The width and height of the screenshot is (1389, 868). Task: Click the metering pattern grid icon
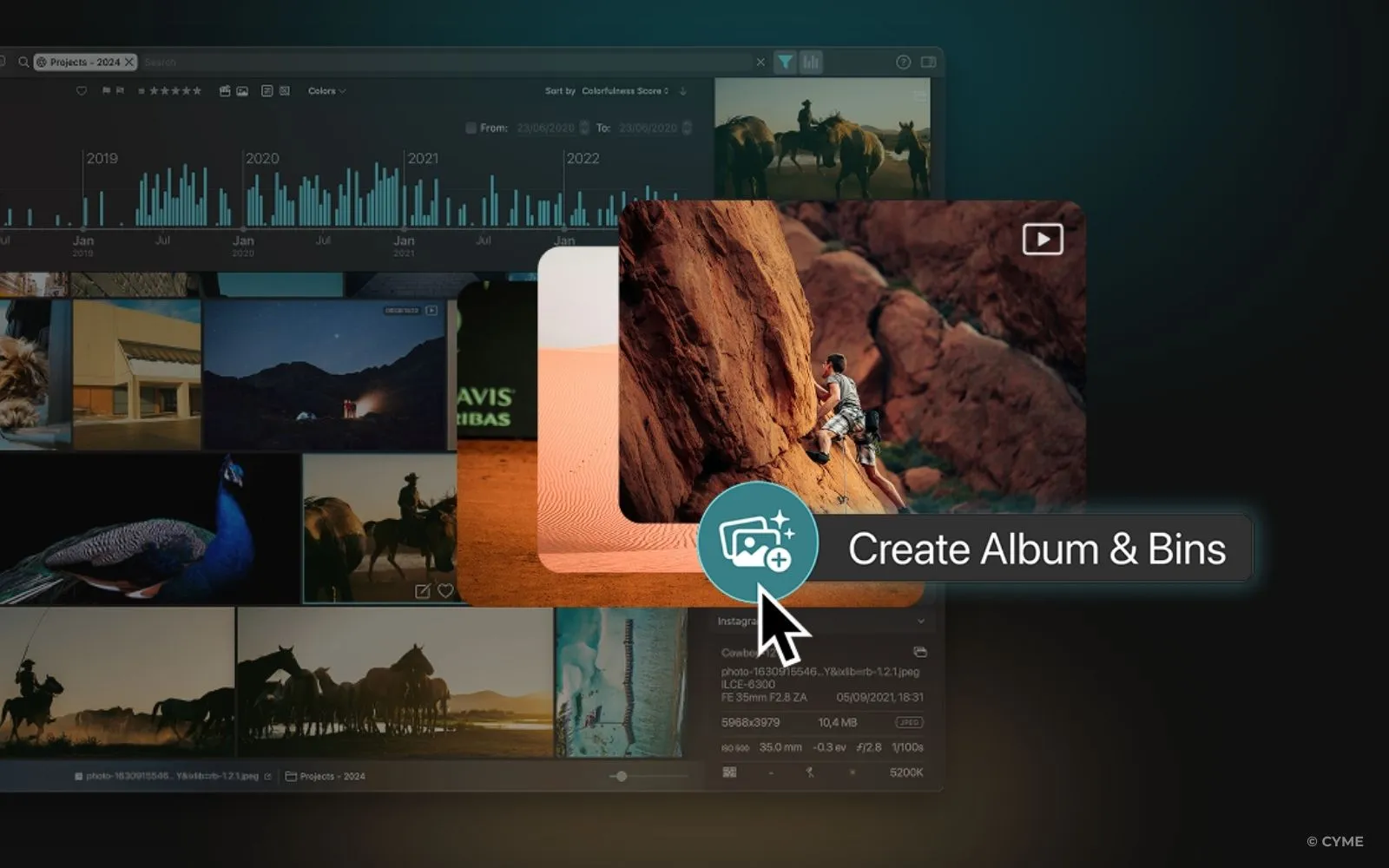[729, 772]
